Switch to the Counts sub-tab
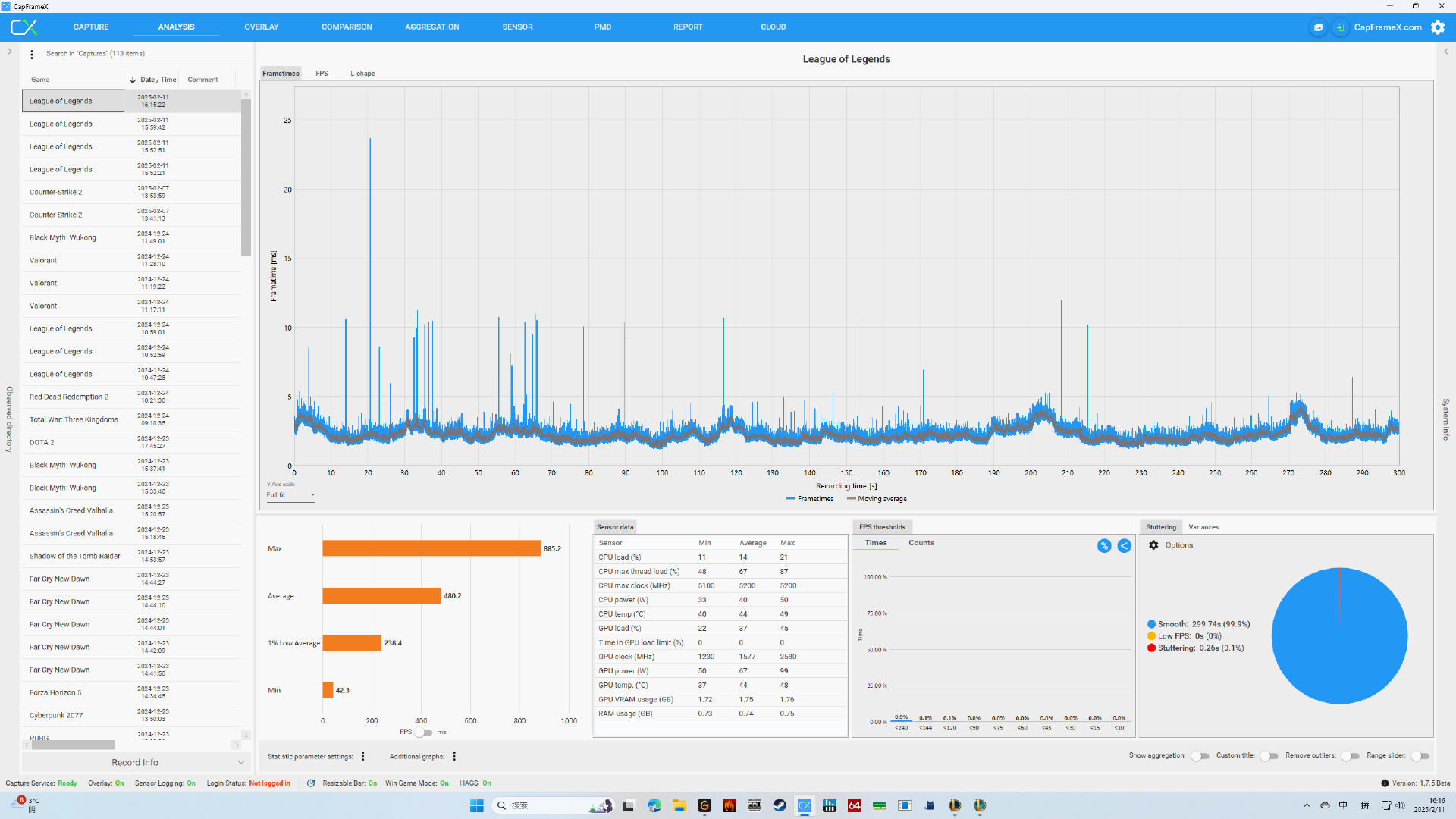The height and width of the screenshot is (819, 1456). pyautogui.click(x=921, y=543)
